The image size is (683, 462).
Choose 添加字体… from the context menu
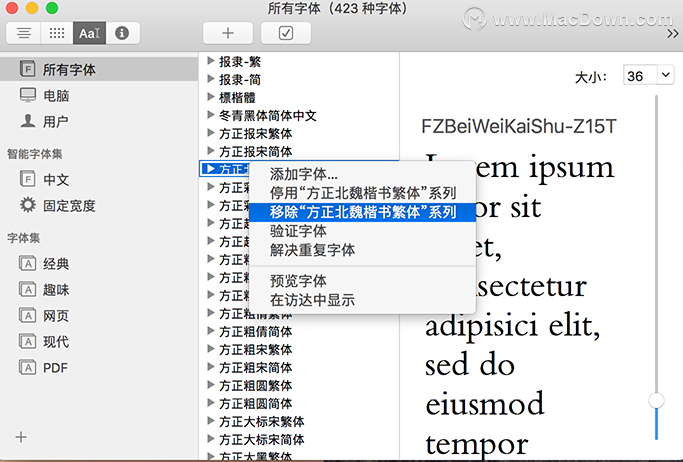(362, 174)
